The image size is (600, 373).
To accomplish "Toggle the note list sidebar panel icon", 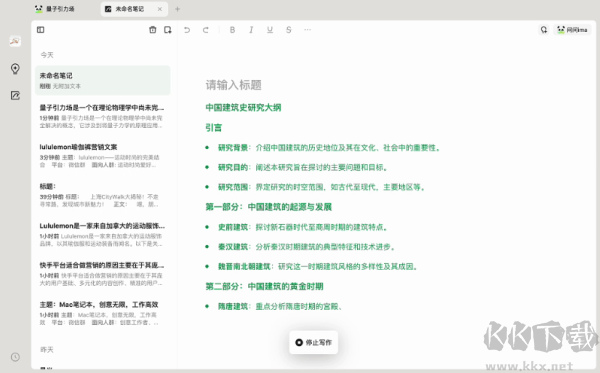I will (41, 30).
